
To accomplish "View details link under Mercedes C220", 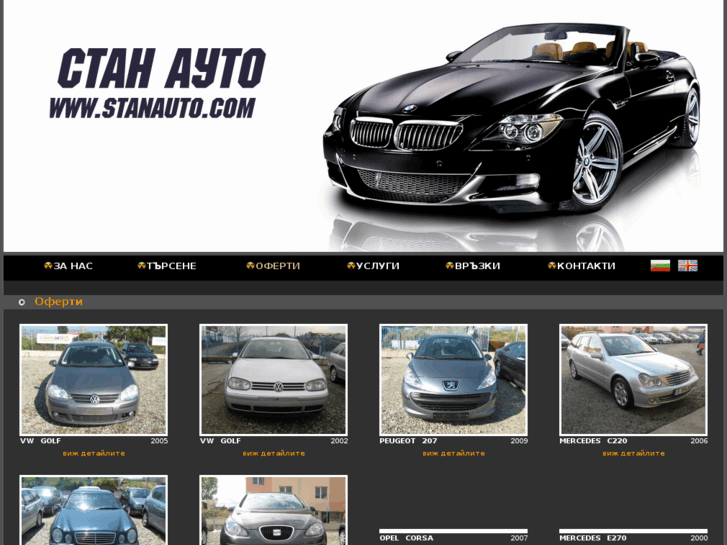I will click(x=633, y=453).
